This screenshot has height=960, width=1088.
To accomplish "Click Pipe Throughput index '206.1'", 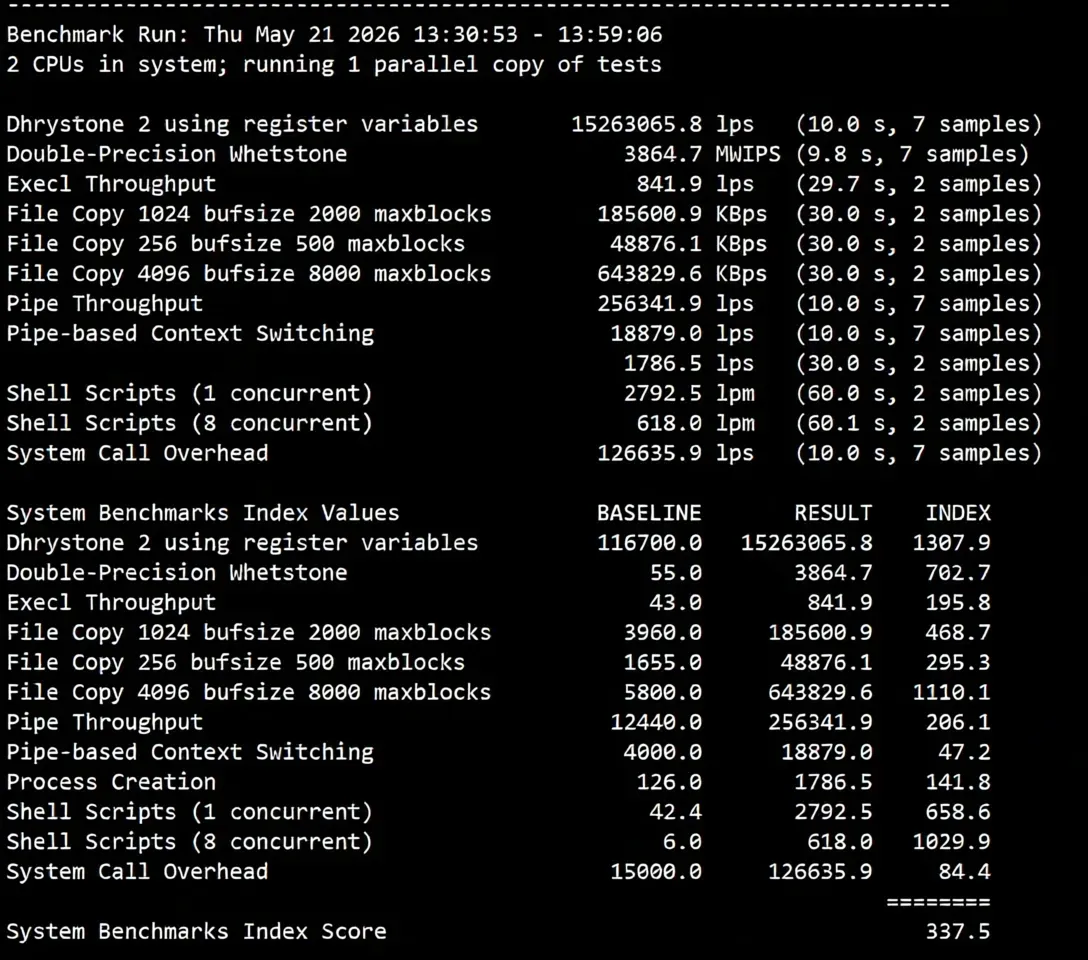I will click(958, 721).
